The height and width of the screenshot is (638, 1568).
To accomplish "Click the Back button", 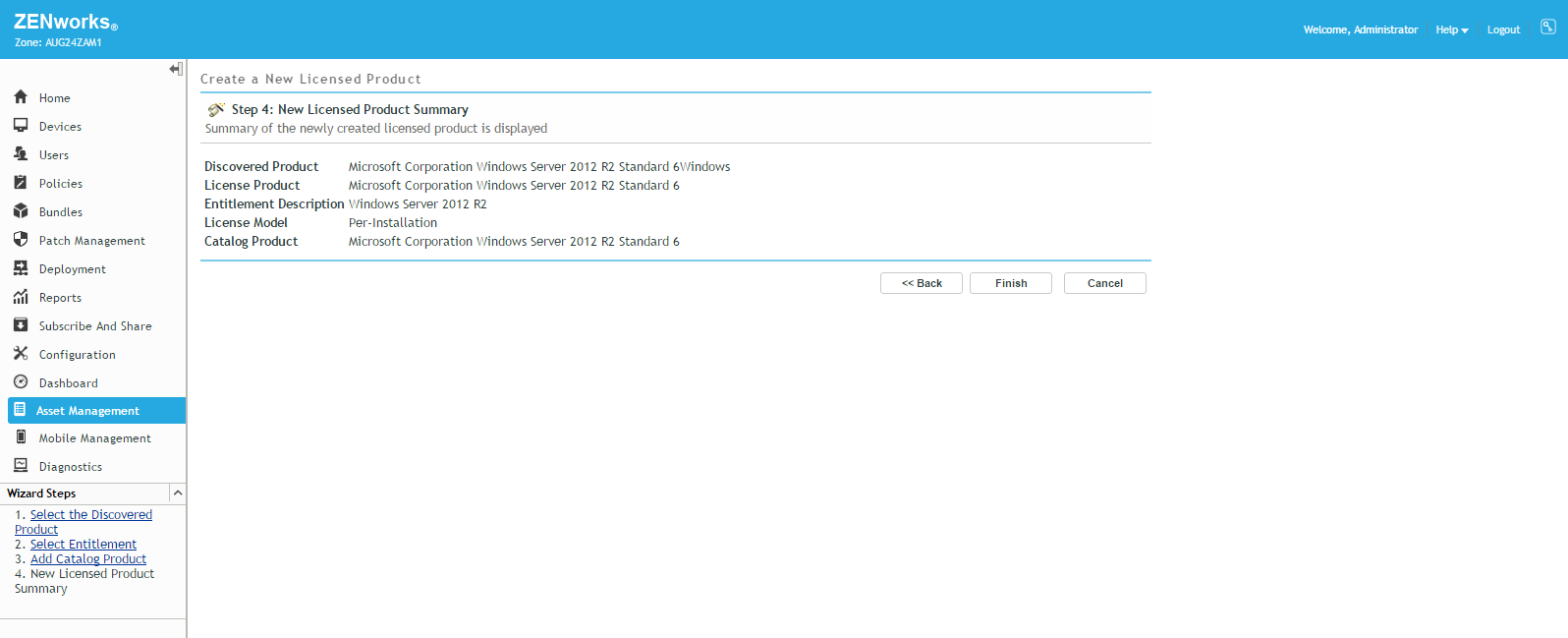I will coord(922,283).
